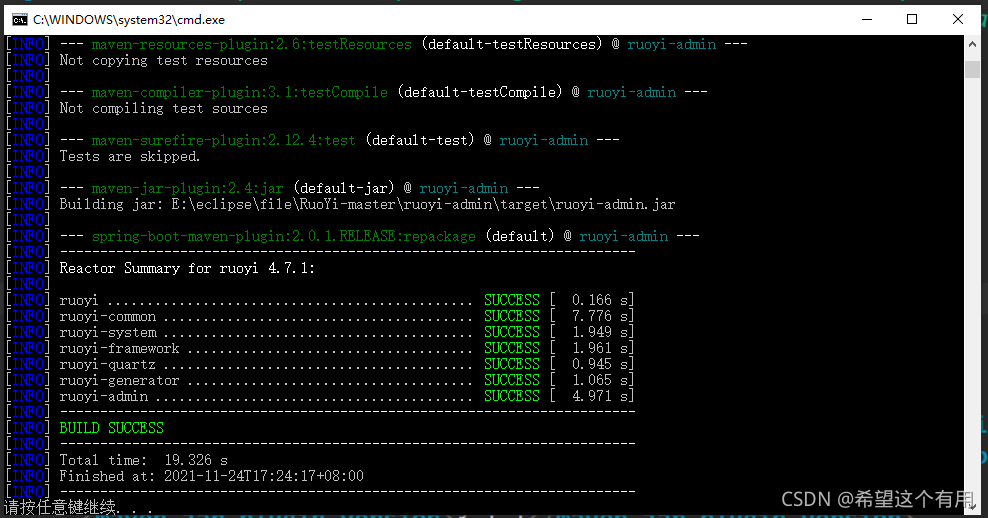Click 'Tests are skipped.' line
The width and height of the screenshot is (988, 518).
click(x=130, y=156)
